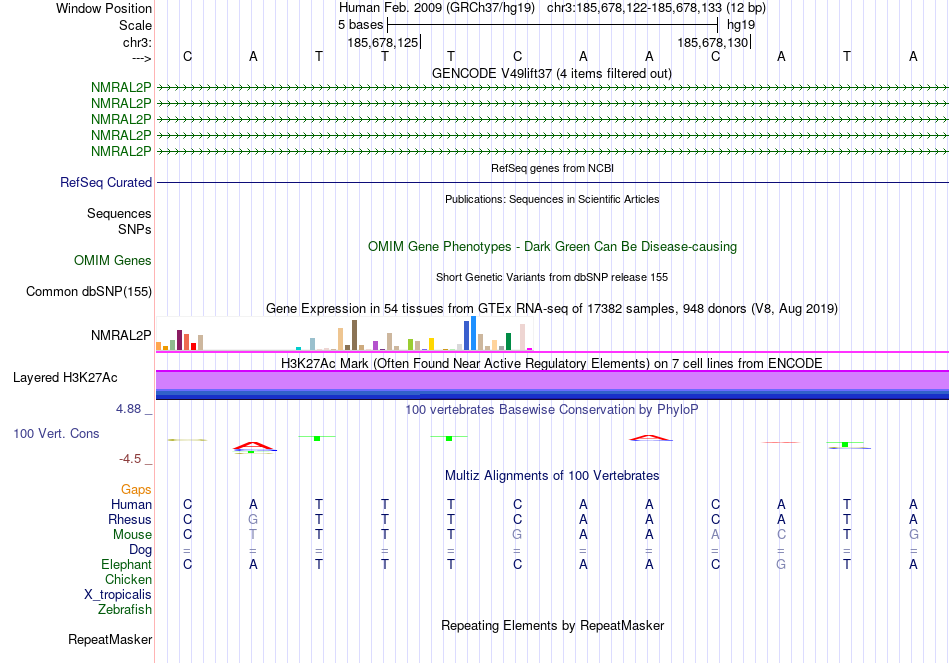This screenshot has height=663, width=950.
Task: Click the OMIM Genes track label
Action: point(113,261)
